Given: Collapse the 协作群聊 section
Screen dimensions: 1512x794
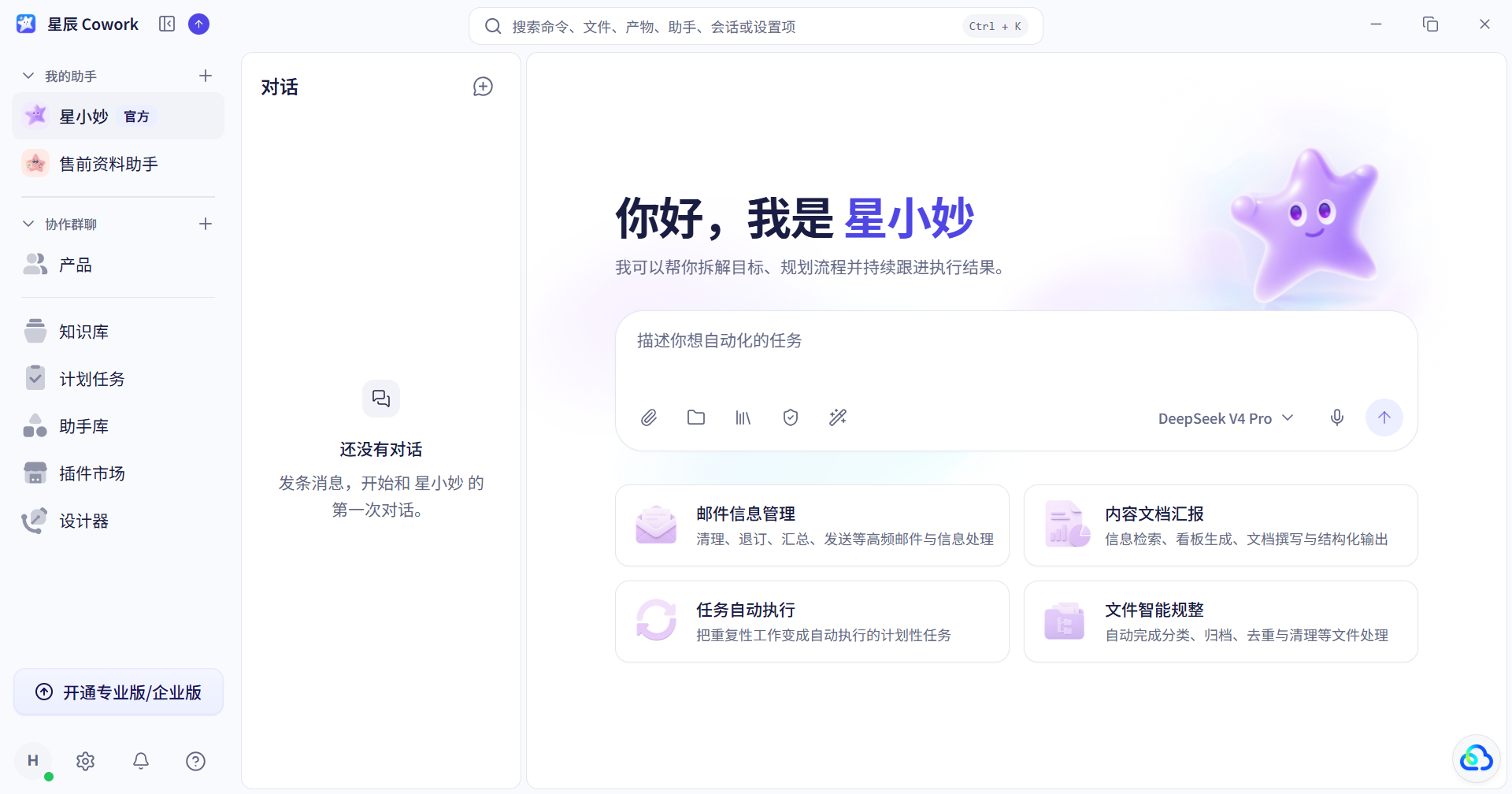Looking at the screenshot, I should 28,224.
